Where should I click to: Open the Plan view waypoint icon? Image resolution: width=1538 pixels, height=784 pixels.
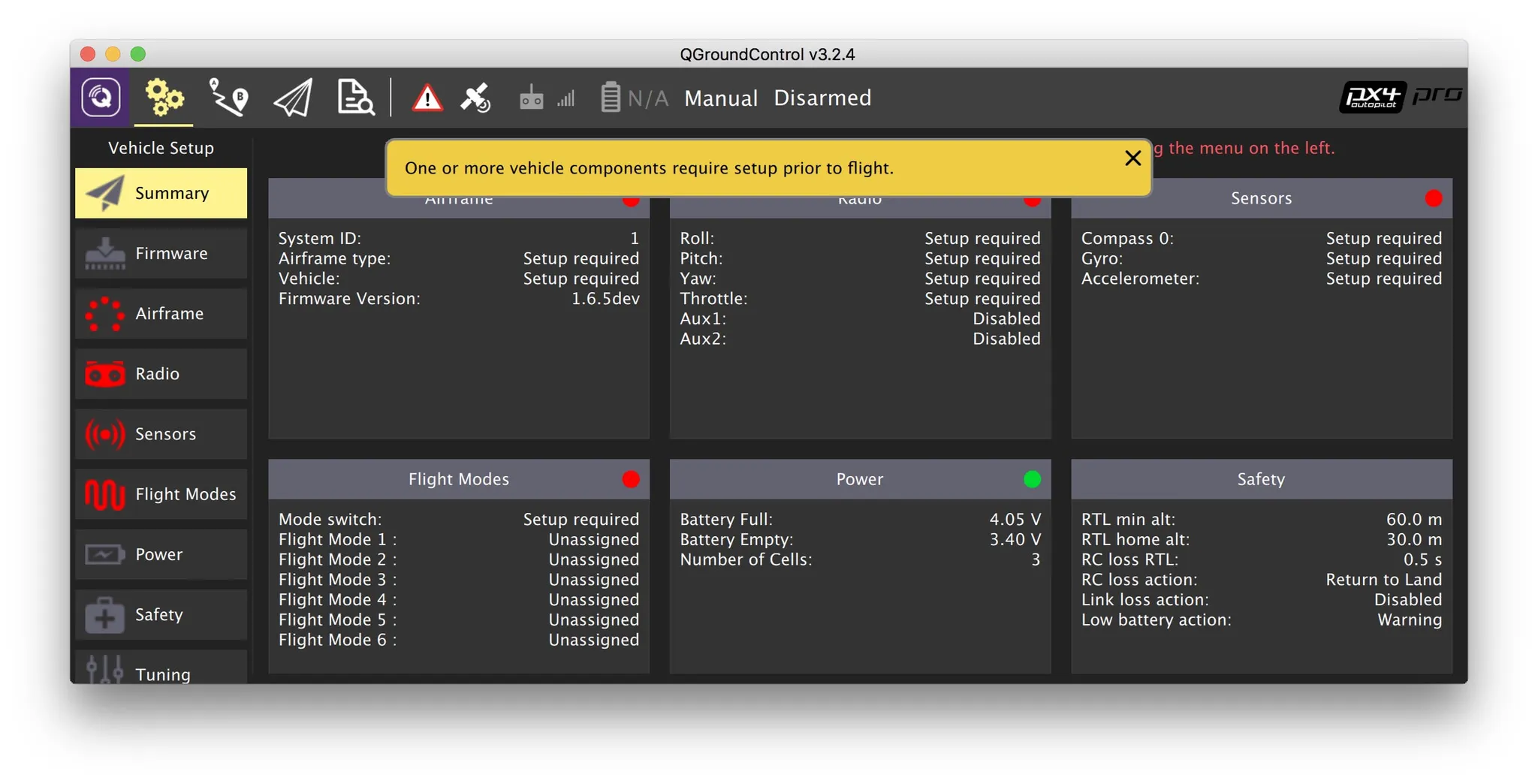(x=228, y=97)
